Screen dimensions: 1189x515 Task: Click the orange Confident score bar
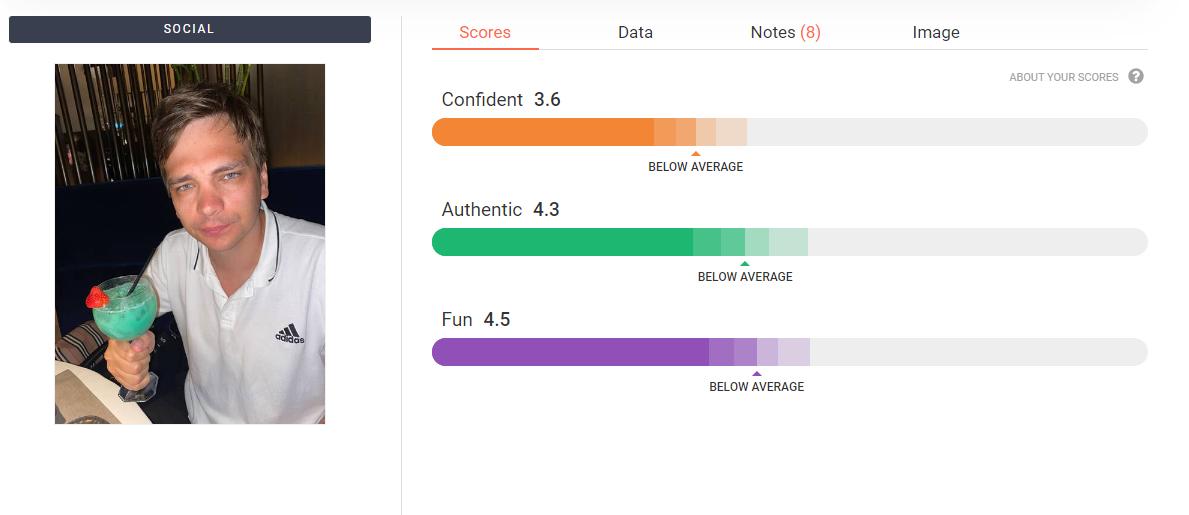[x=789, y=132]
